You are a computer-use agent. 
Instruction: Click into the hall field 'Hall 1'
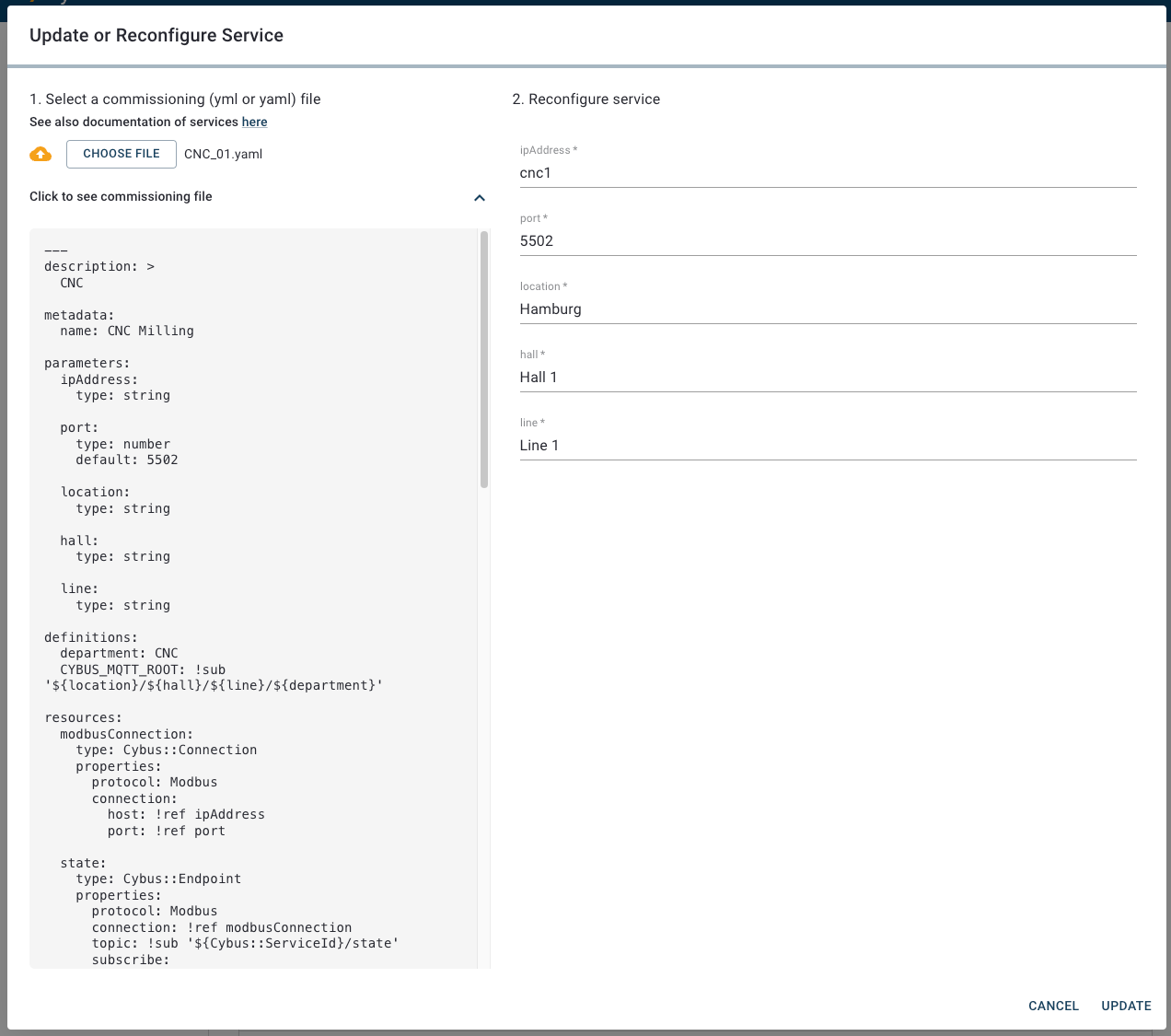coord(827,378)
